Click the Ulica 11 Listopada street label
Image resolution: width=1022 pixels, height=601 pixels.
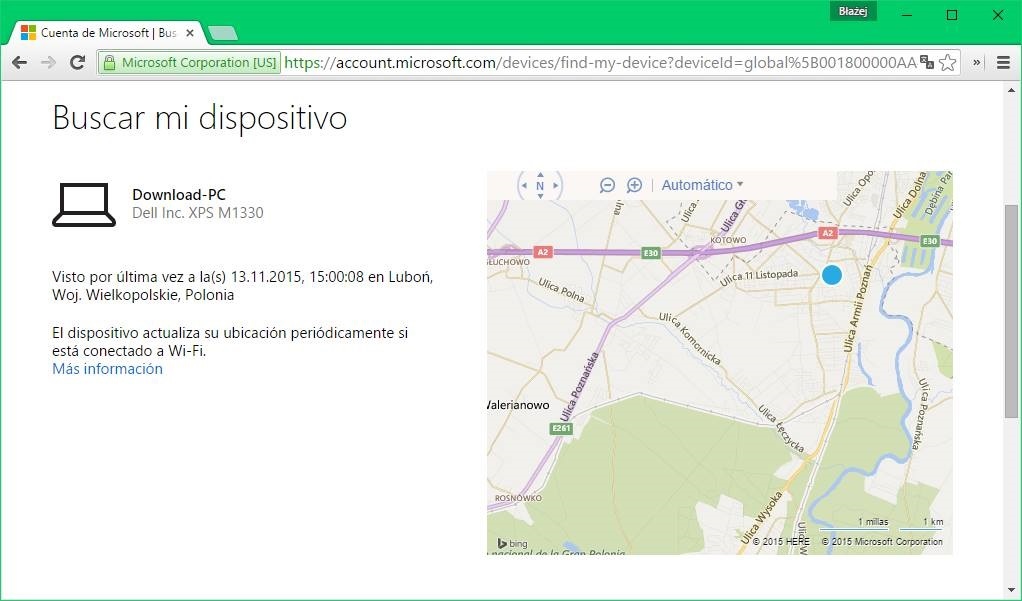click(x=759, y=278)
